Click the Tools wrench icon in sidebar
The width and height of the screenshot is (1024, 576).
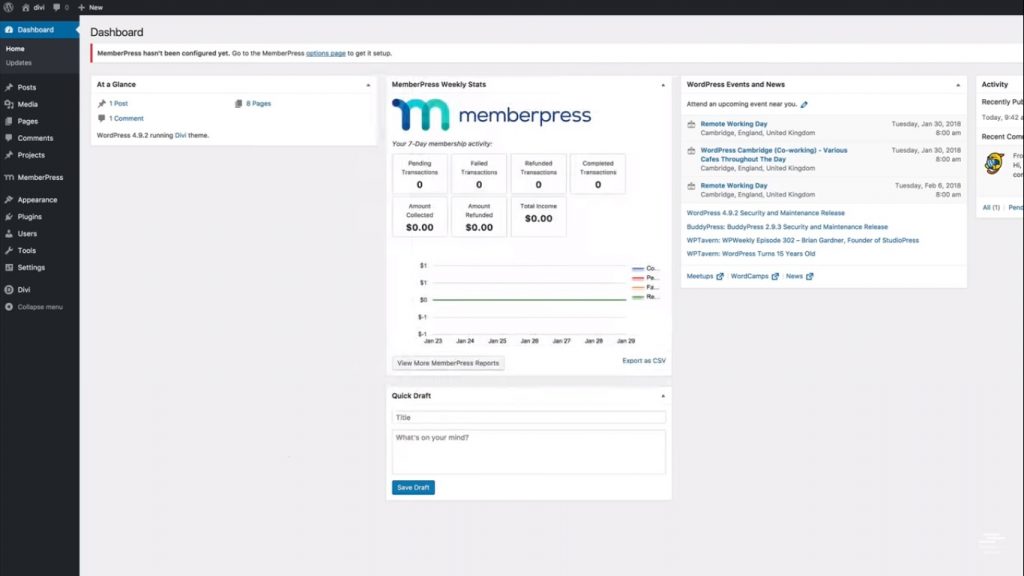coord(8,250)
